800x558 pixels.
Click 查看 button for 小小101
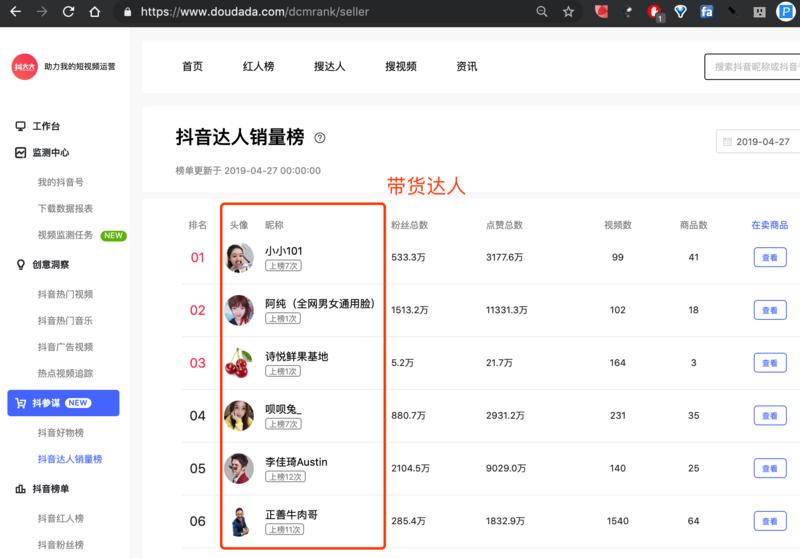point(770,258)
